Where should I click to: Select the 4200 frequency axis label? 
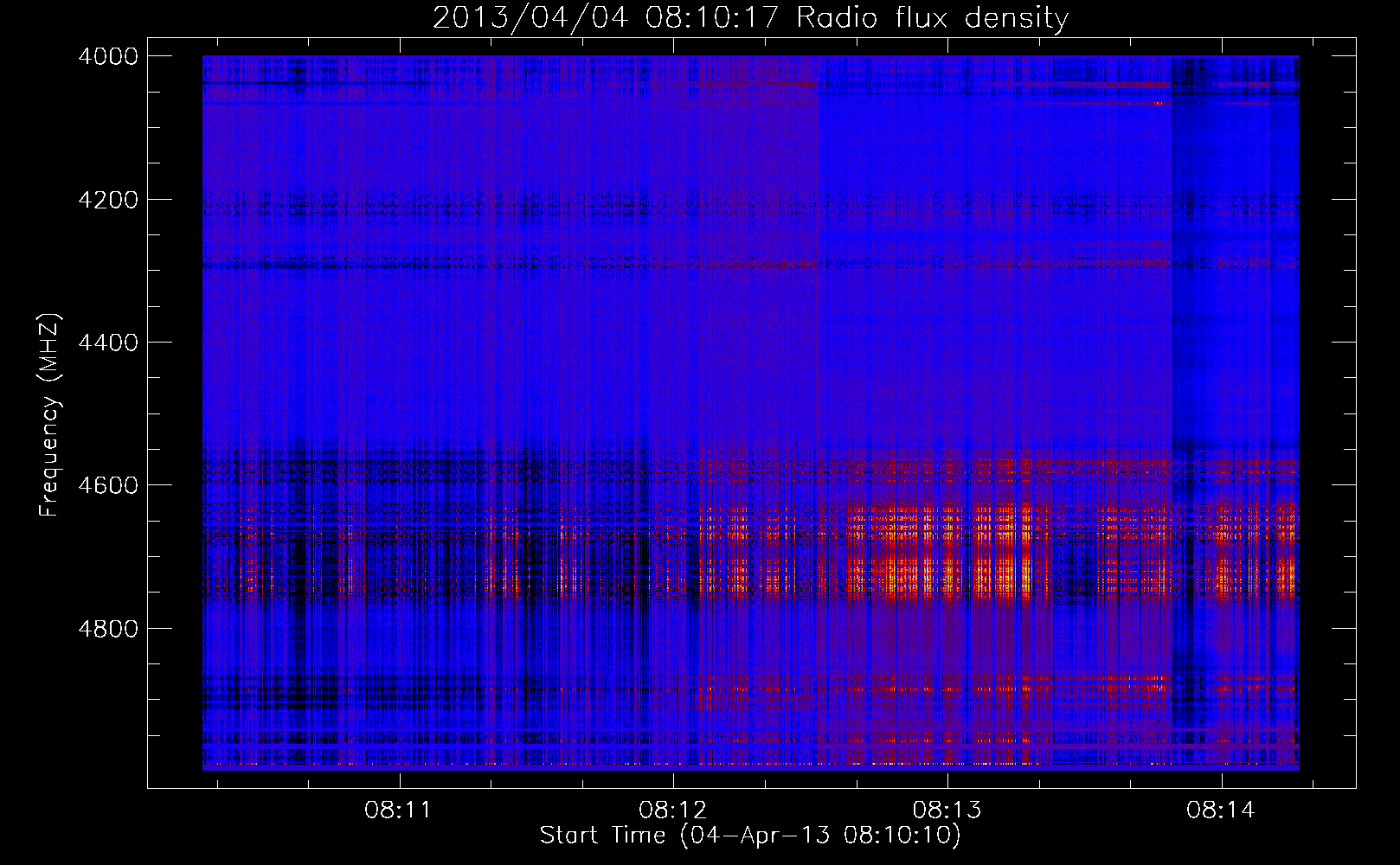coord(108,200)
